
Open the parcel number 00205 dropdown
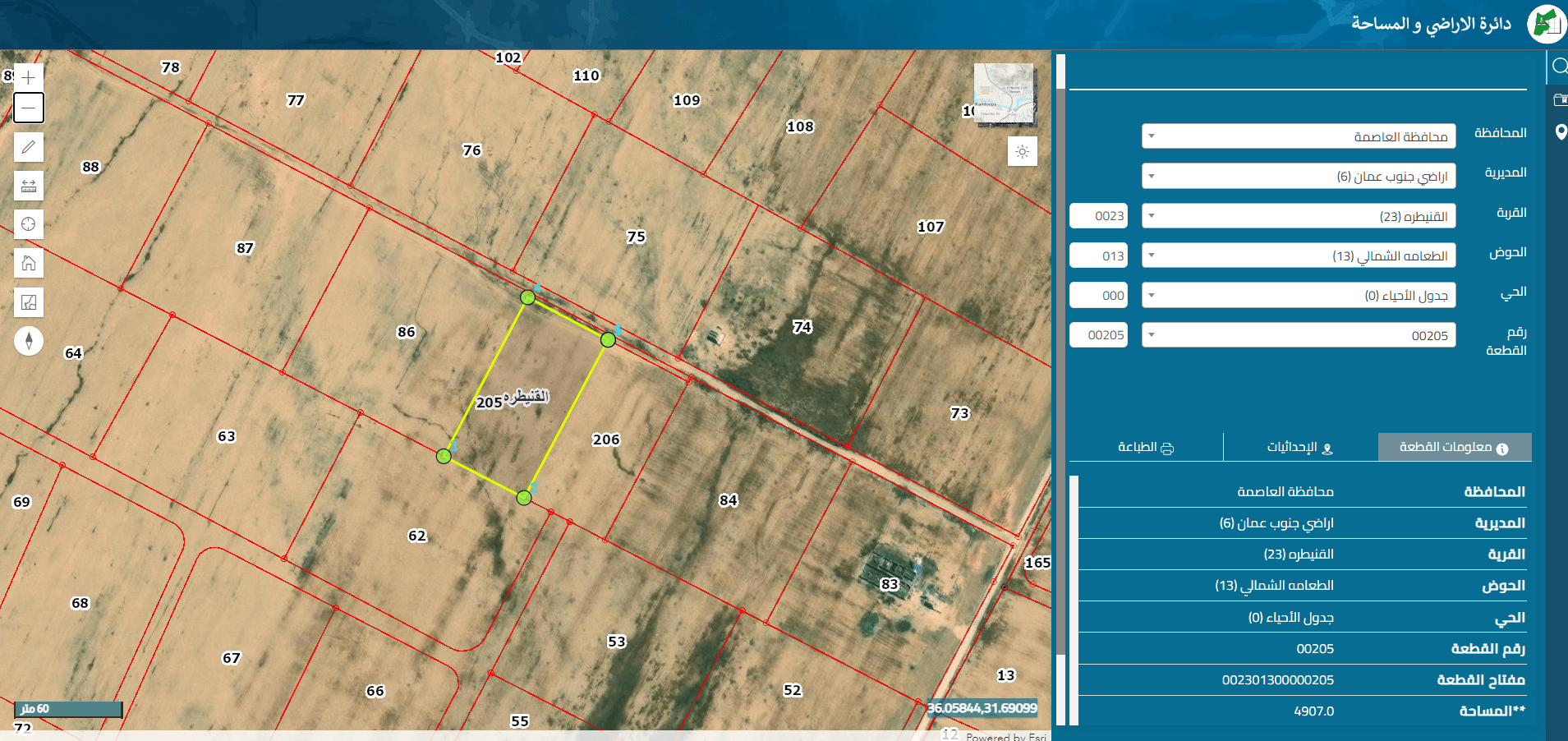pos(1299,335)
